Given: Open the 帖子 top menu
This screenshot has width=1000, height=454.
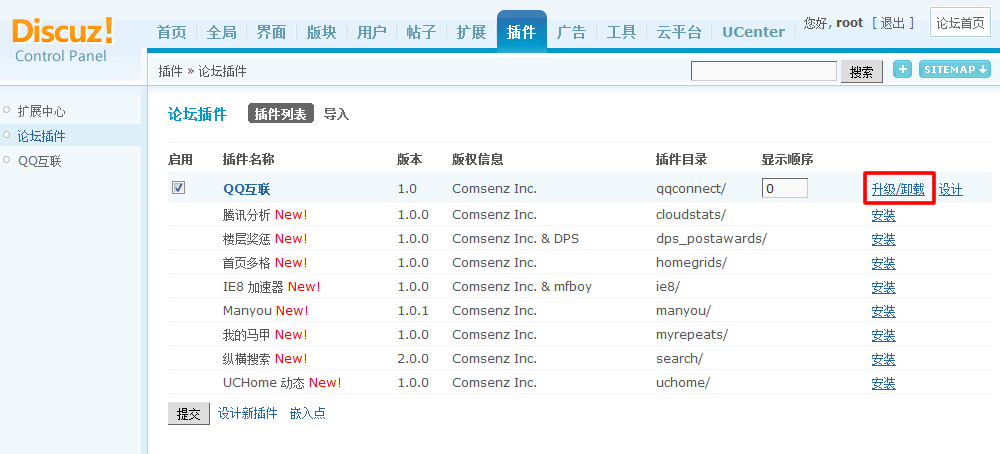Looking at the screenshot, I should coord(421,32).
